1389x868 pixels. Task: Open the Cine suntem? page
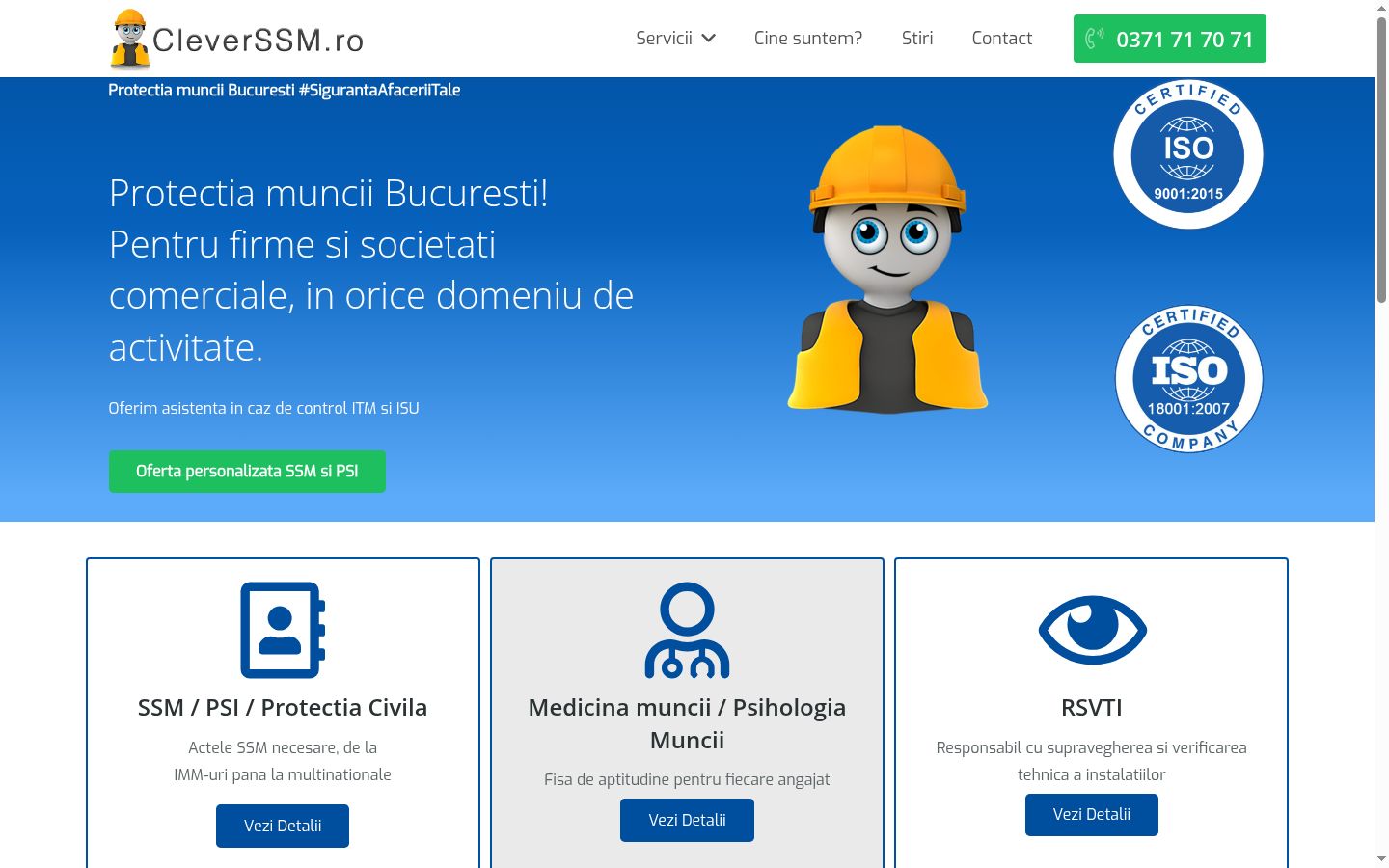(x=808, y=39)
